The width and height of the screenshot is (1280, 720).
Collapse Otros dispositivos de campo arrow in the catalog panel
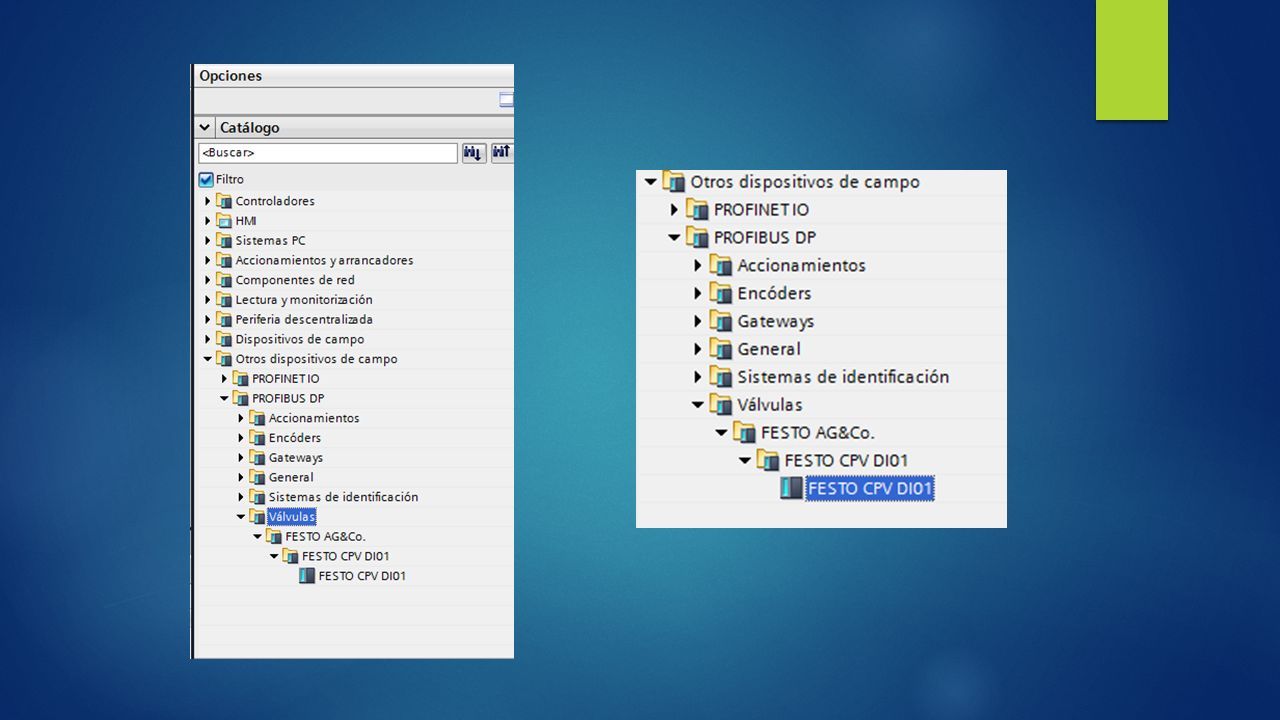click(x=208, y=359)
